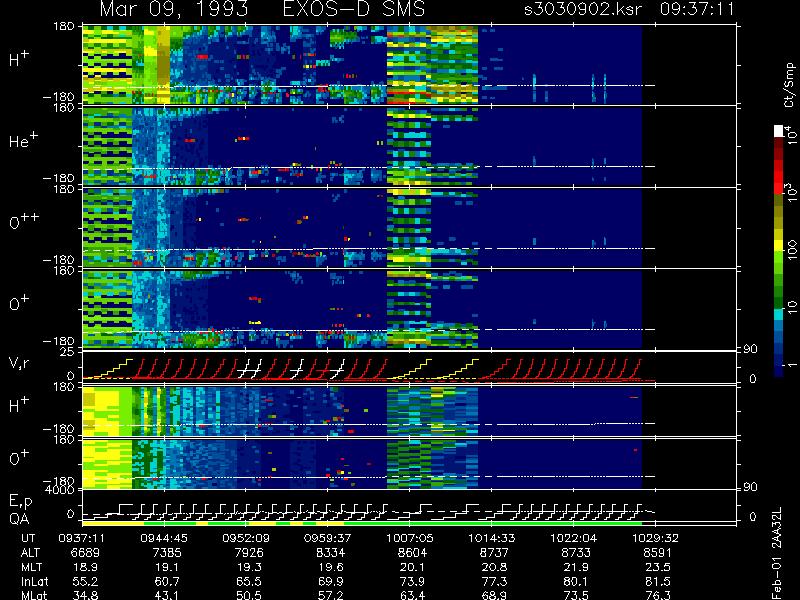Select the MLat value '50.5'
This screenshot has height=600, width=800.
coord(249,595)
